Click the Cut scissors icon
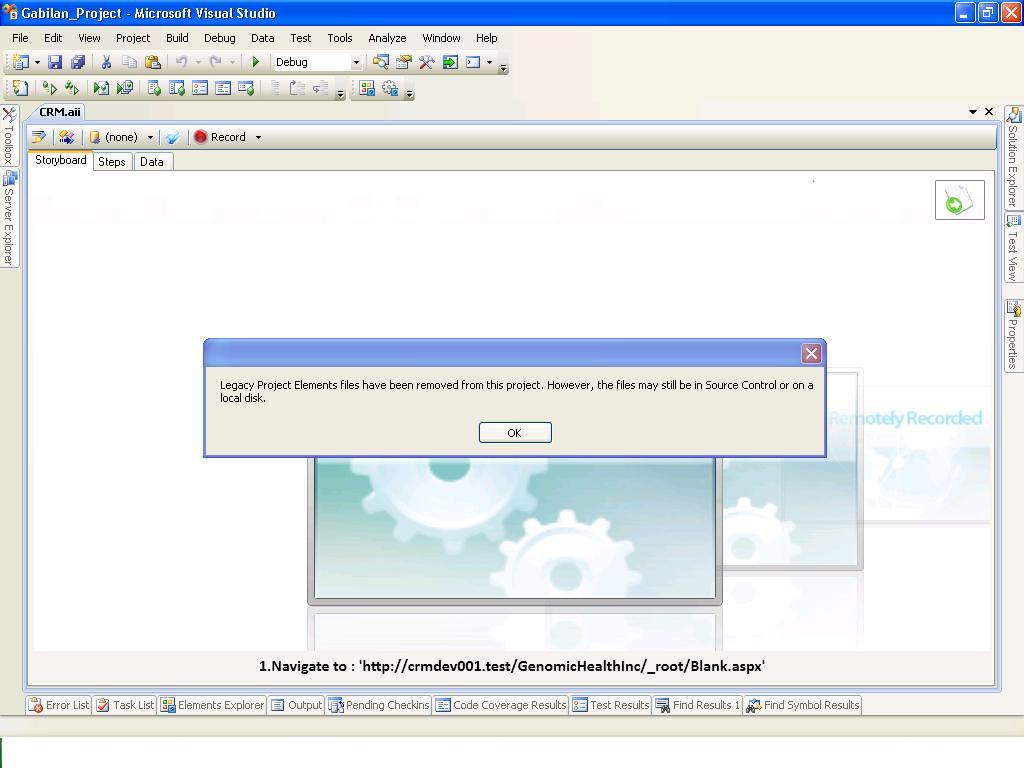This screenshot has height=768, width=1024. point(106,62)
